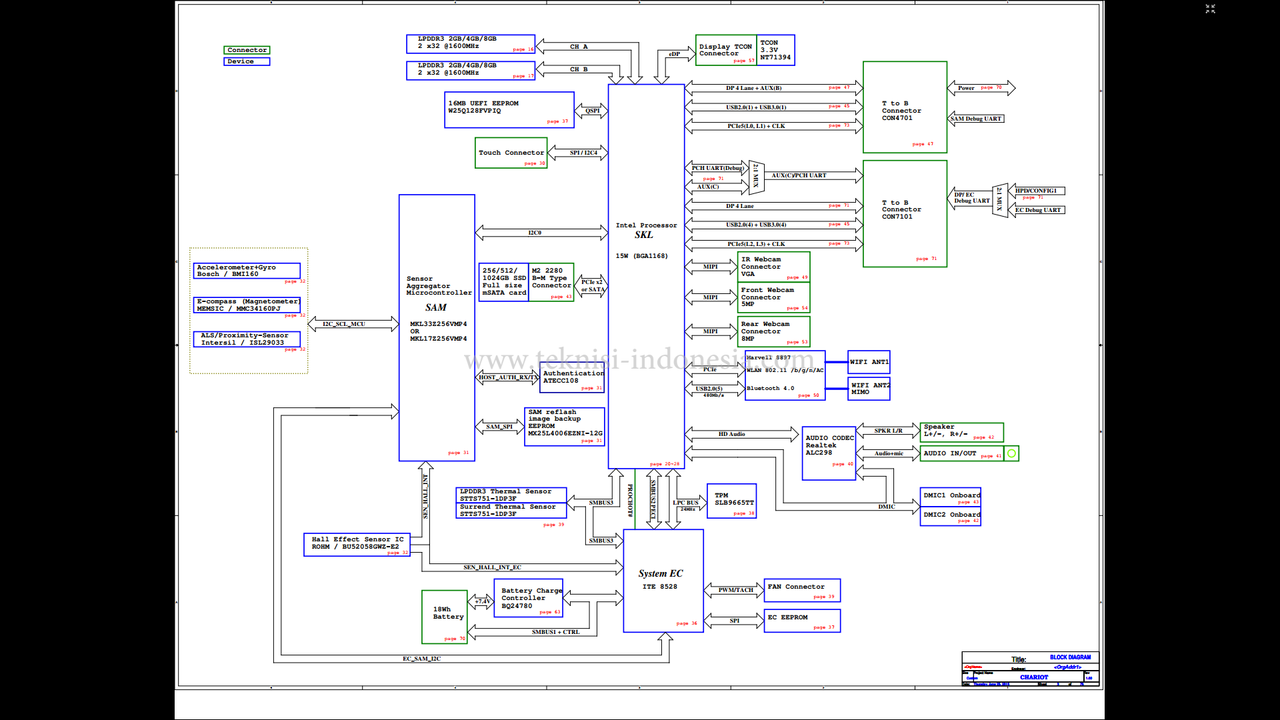This screenshot has height=720, width=1280.
Task: Click the WIFI ANT1 box
Action: tap(869, 362)
